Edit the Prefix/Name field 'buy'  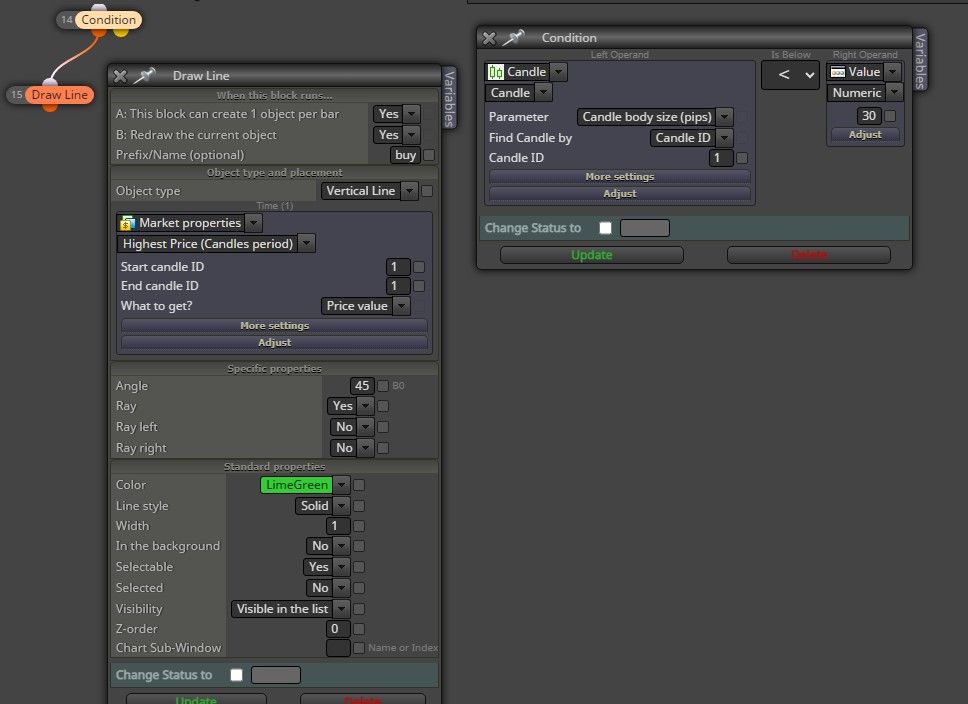tap(405, 155)
